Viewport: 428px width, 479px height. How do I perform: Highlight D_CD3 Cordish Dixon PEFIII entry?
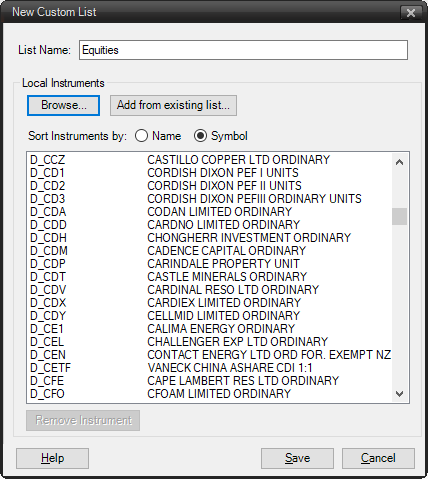(x=210, y=199)
